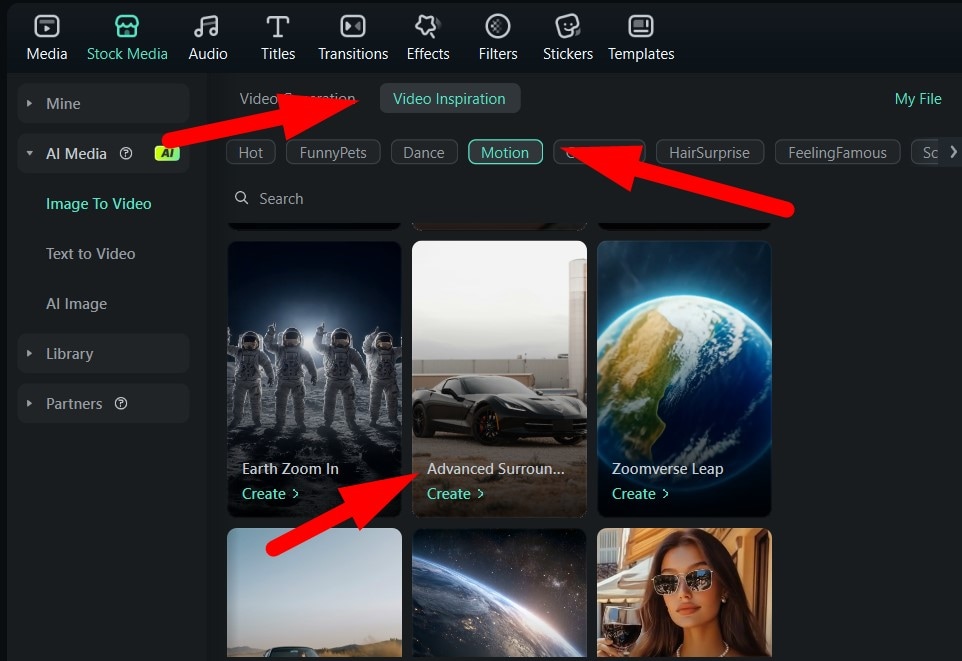The image size is (962, 661).
Task: Open the Audio music note icon
Action: tap(207, 26)
